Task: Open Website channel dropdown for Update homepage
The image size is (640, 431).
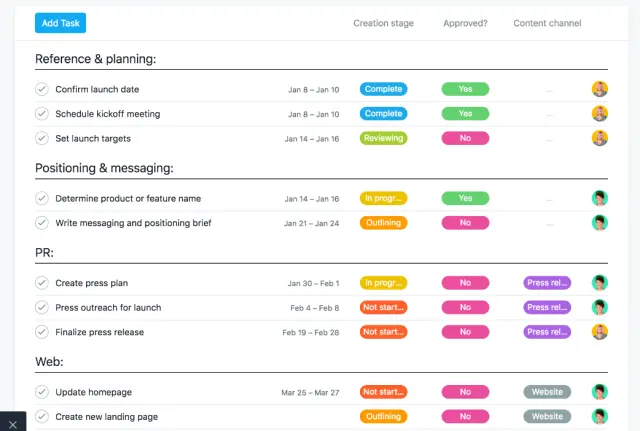Action: (x=547, y=392)
